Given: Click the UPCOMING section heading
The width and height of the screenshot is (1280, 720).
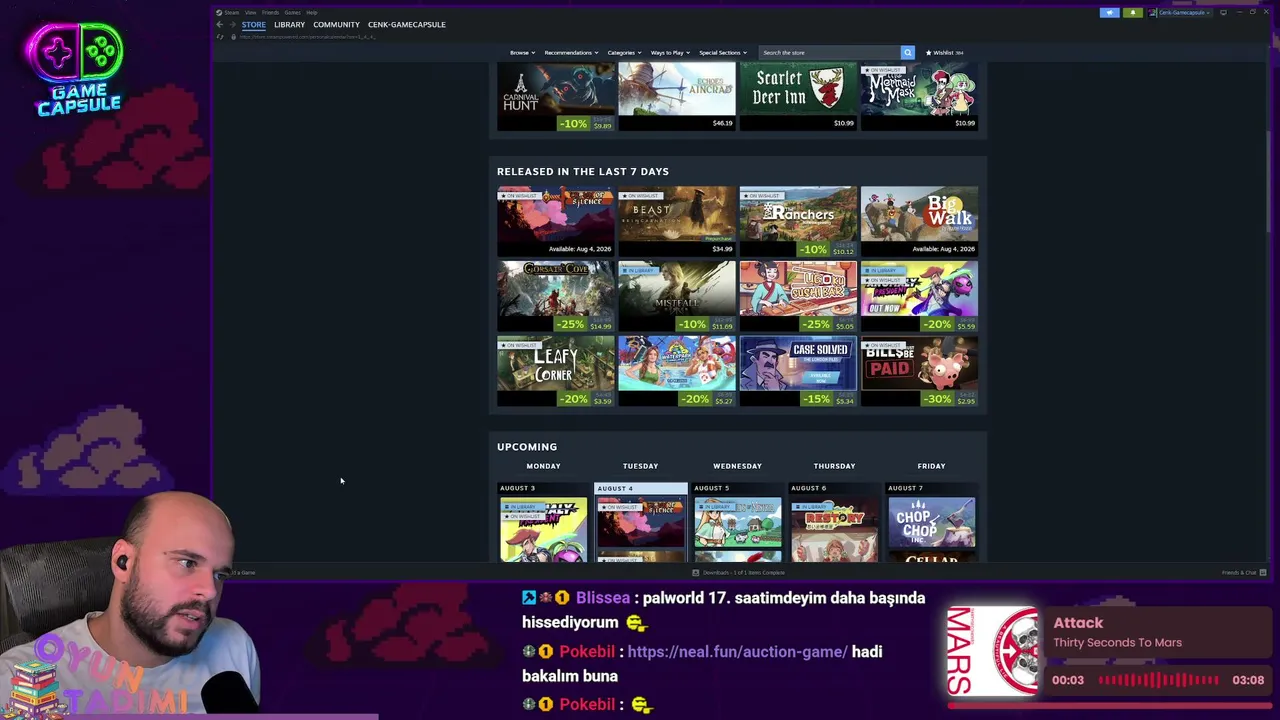Looking at the screenshot, I should (x=527, y=447).
